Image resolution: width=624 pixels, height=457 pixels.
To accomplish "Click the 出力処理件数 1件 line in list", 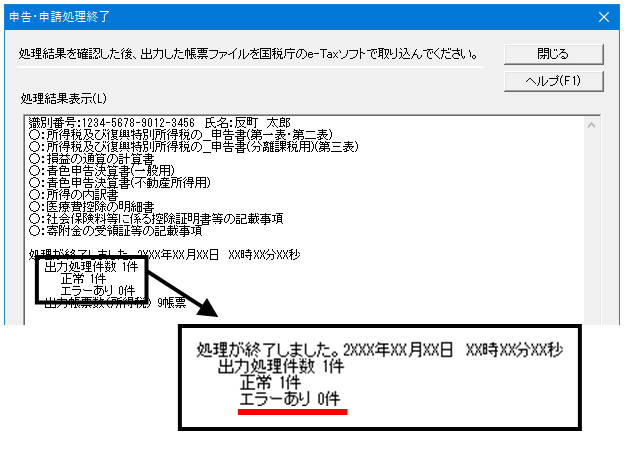I will pyautogui.click(x=91, y=267).
